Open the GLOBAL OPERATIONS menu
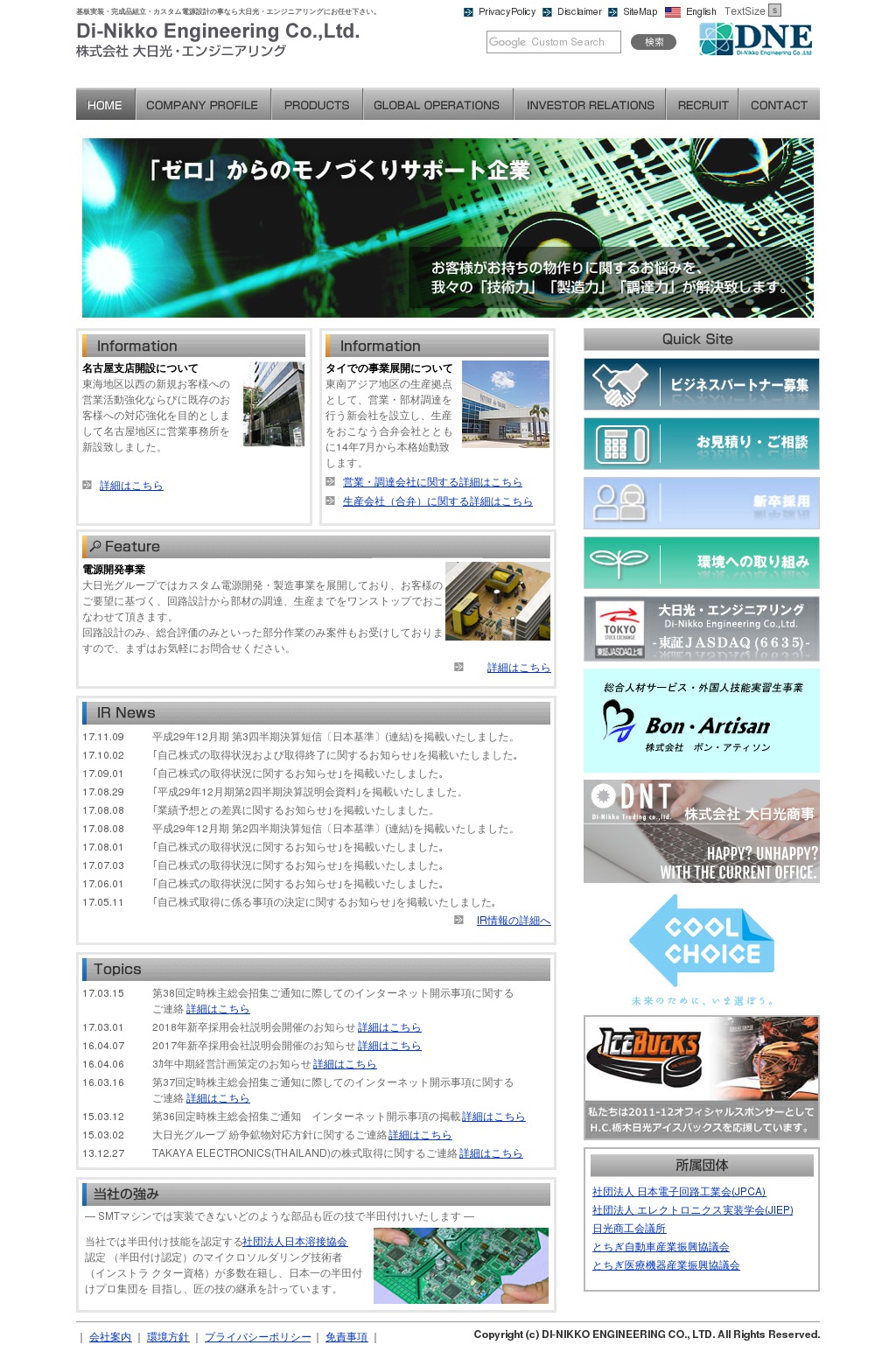 coord(437,104)
